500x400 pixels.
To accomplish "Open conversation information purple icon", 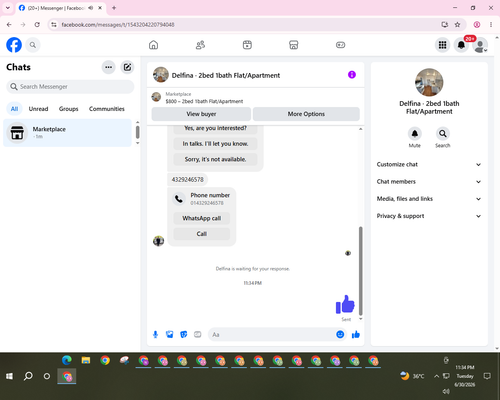I will click(352, 75).
